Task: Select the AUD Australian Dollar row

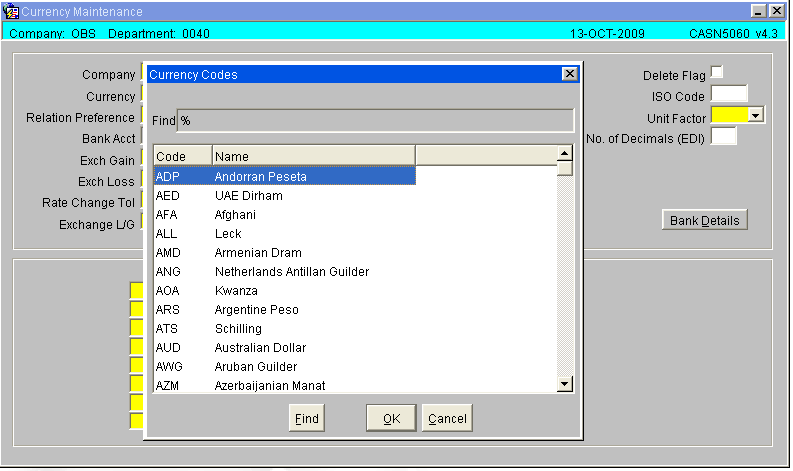Action: pos(285,347)
